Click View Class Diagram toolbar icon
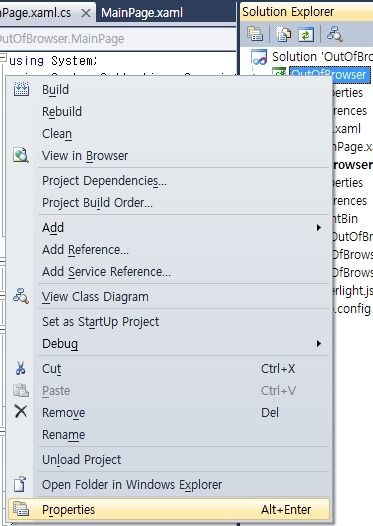 coord(334,34)
